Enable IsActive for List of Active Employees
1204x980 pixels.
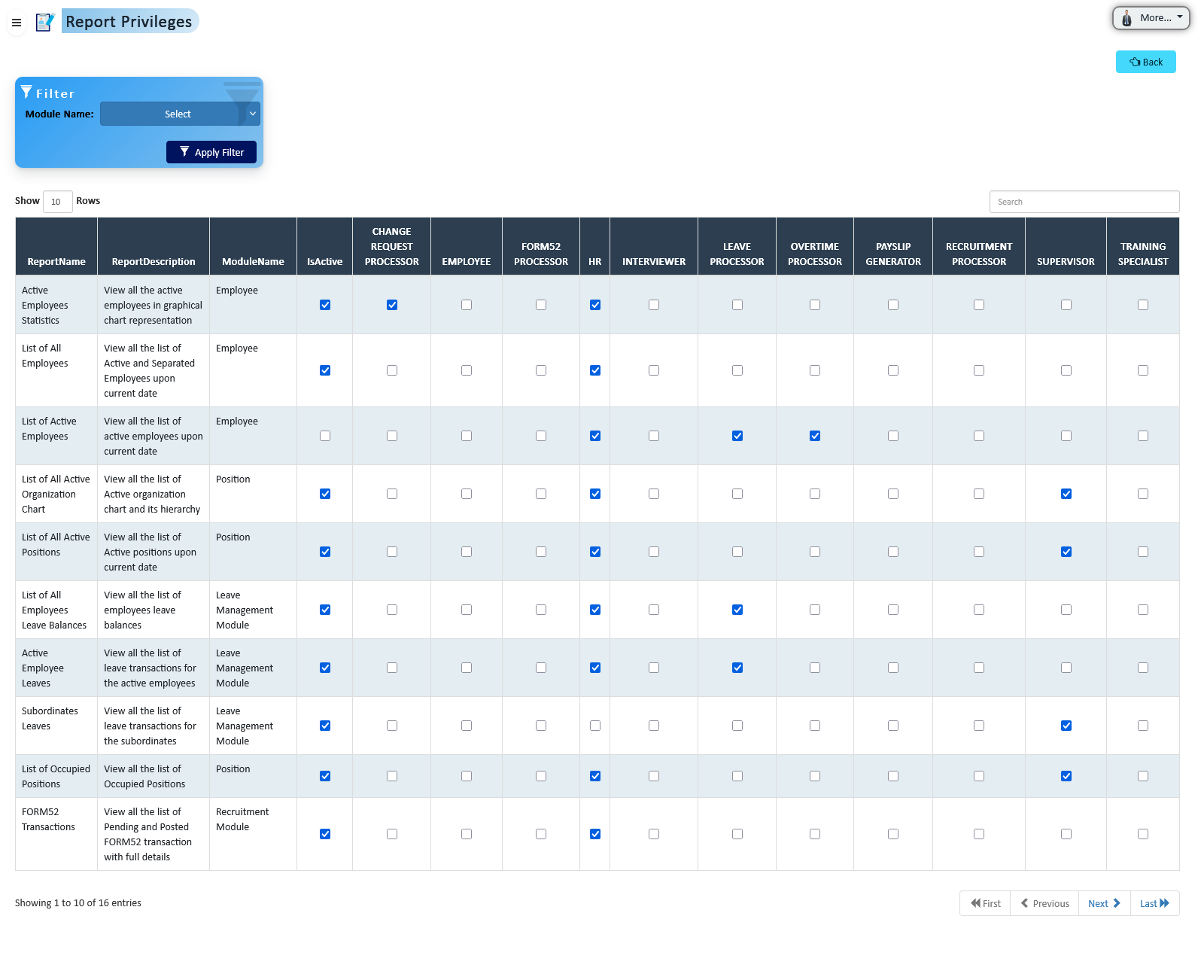pos(325,436)
